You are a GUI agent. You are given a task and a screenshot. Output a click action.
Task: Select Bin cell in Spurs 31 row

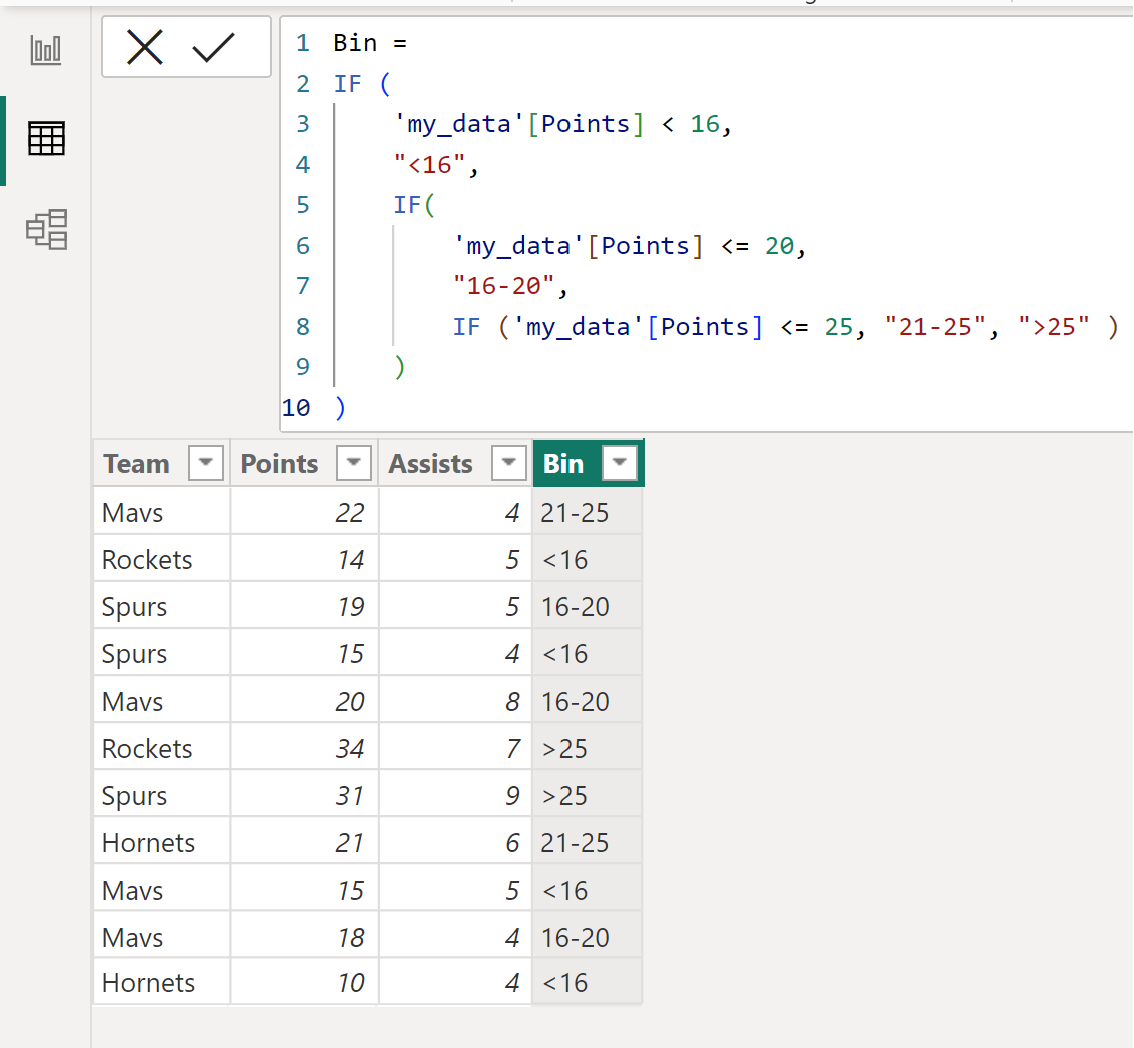click(587, 795)
